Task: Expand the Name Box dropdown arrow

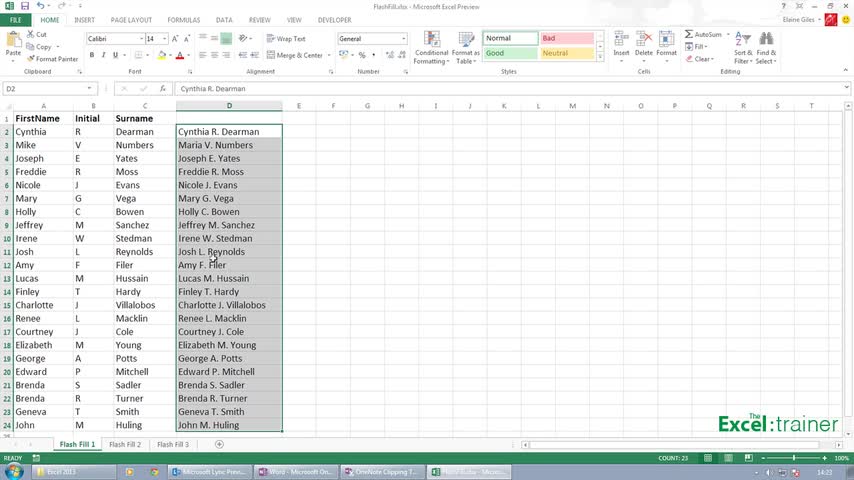Action: click(89, 88)
